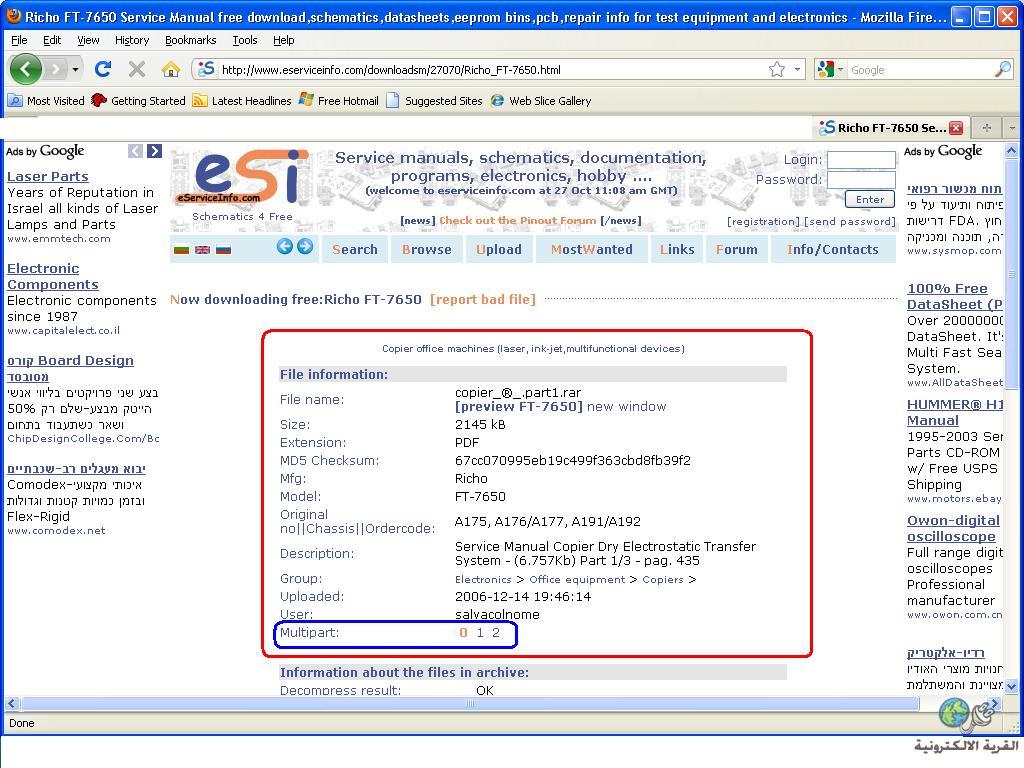
Task: Open the Owon-digital oscilloscope ad link
Action: click(x=953, y=528)
